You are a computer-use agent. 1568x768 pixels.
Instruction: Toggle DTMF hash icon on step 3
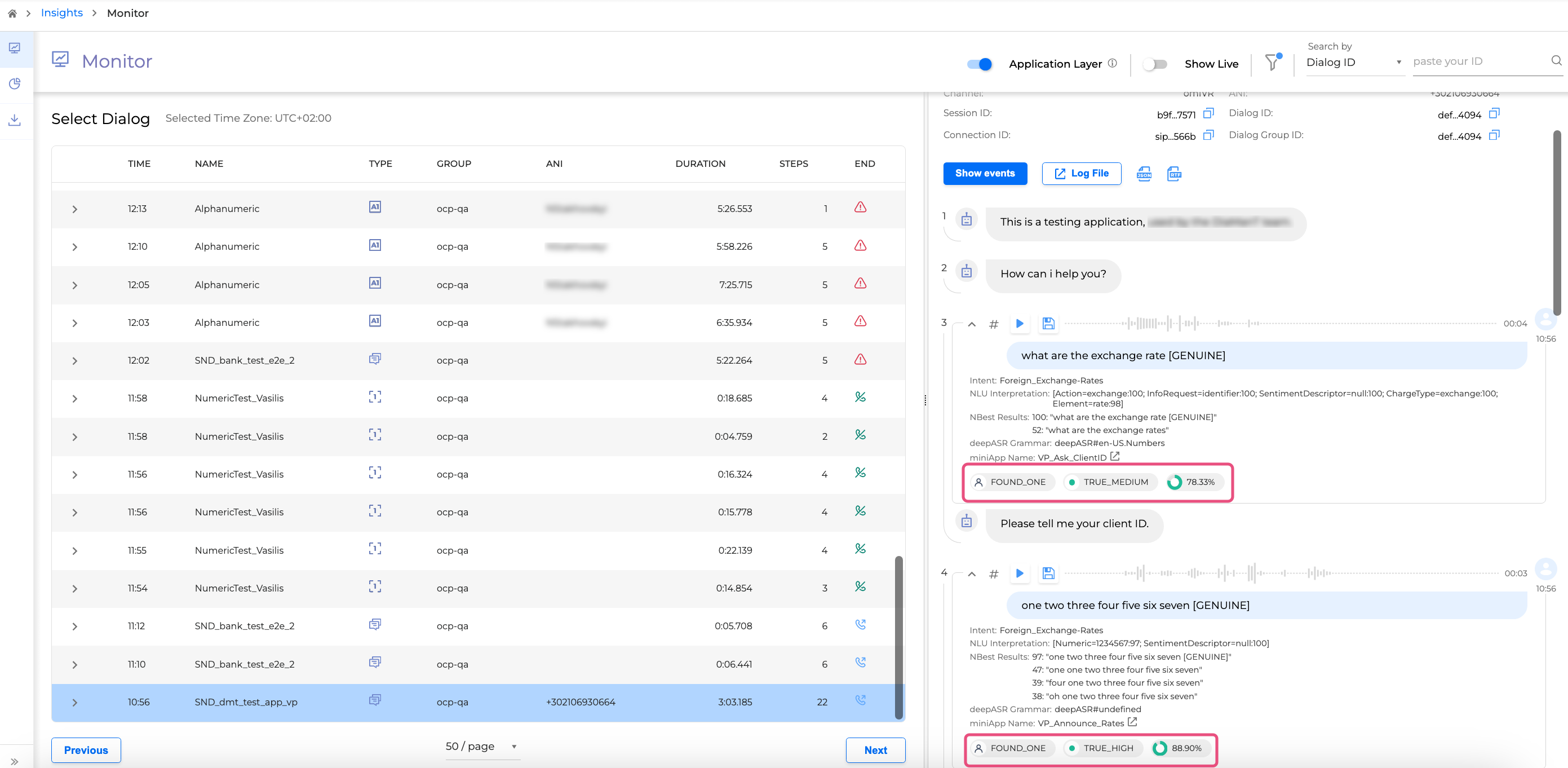(994, 324)
